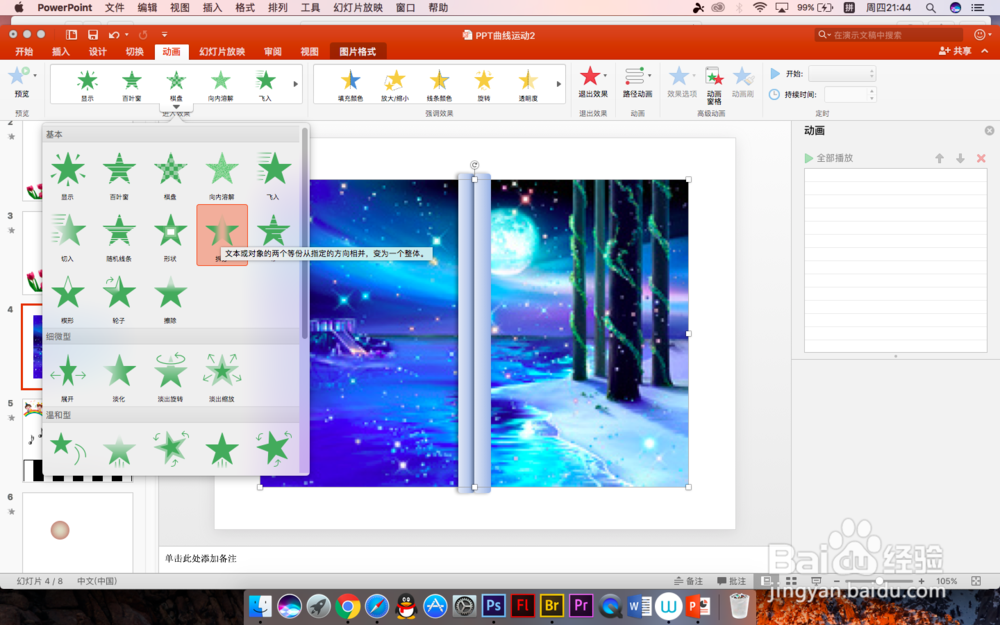Click the zoom out minus button
The height and width of the screenshot is (625, 1000).
coord(837,581)
